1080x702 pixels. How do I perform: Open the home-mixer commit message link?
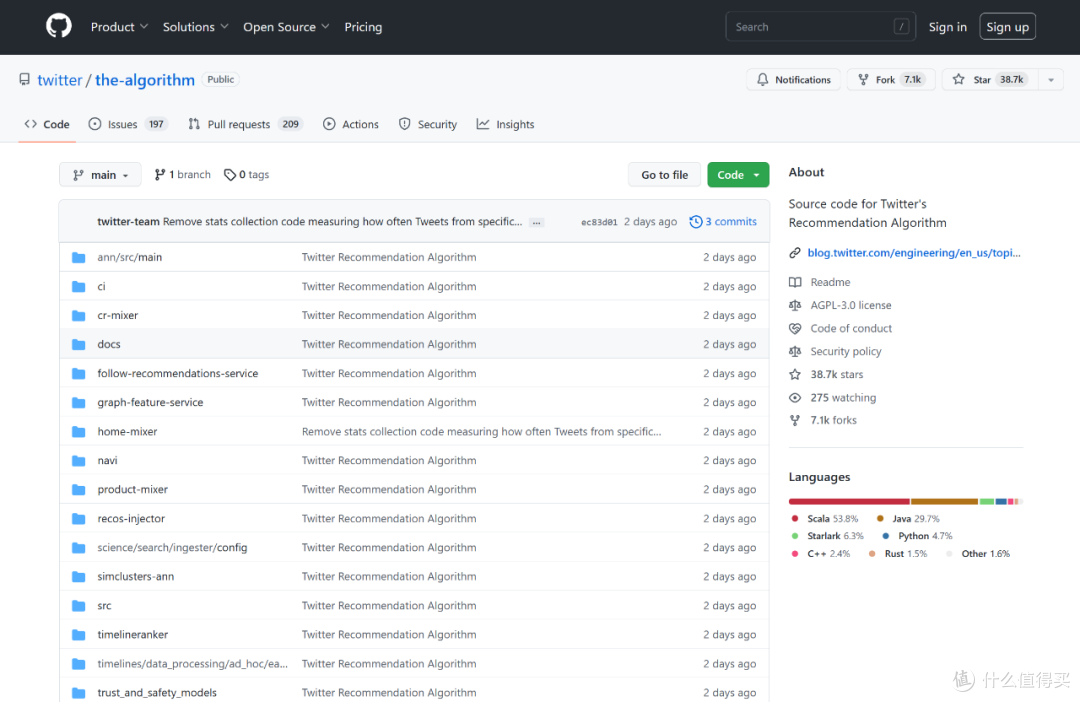pyautogui.click(x=481, y=431)
